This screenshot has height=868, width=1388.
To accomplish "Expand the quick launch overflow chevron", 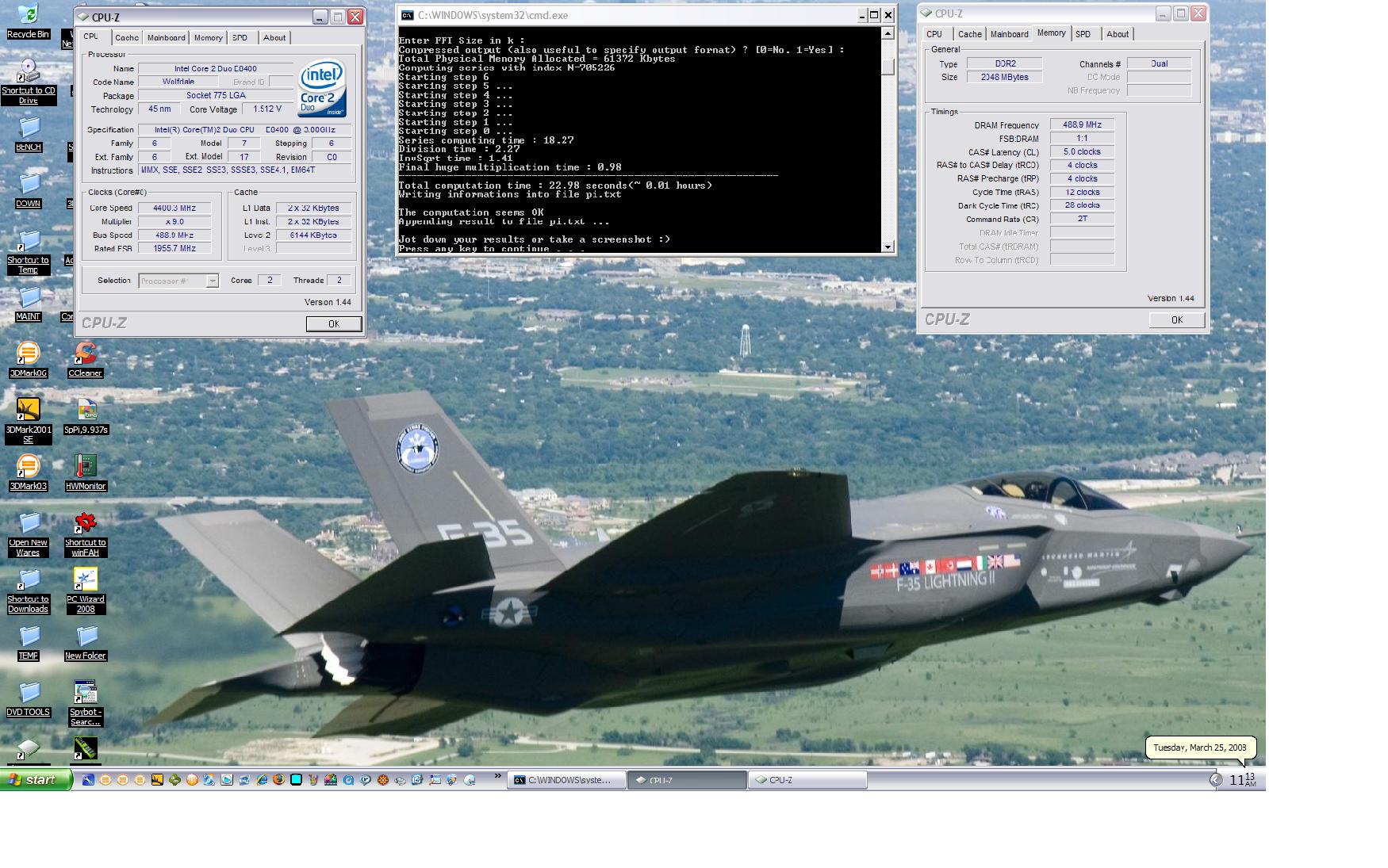I will pyautogui.click(x=498, y=777).
